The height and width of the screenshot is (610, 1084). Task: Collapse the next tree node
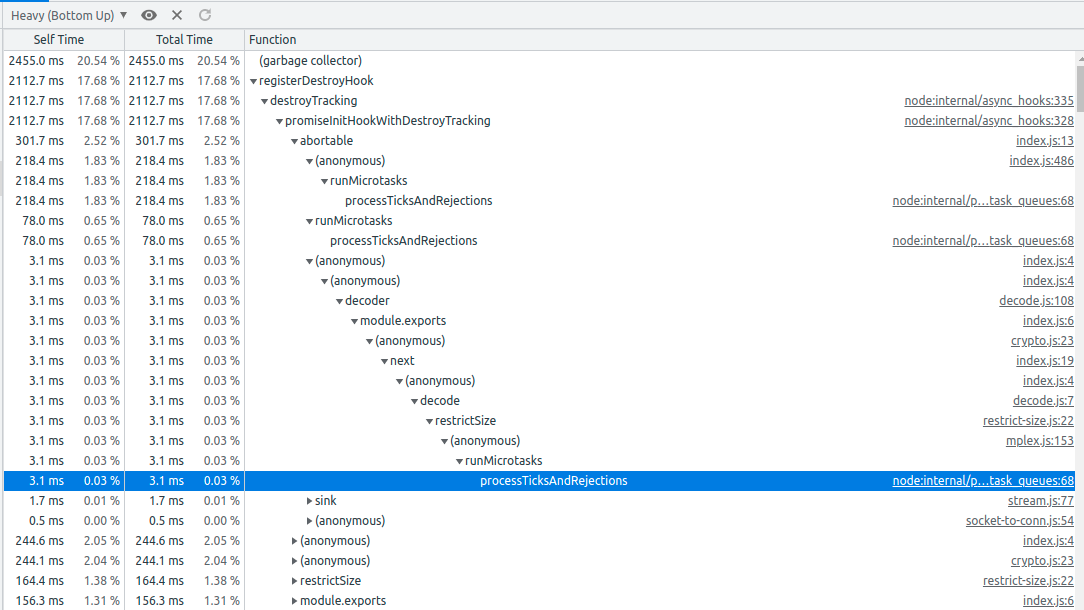pos(384,362)
